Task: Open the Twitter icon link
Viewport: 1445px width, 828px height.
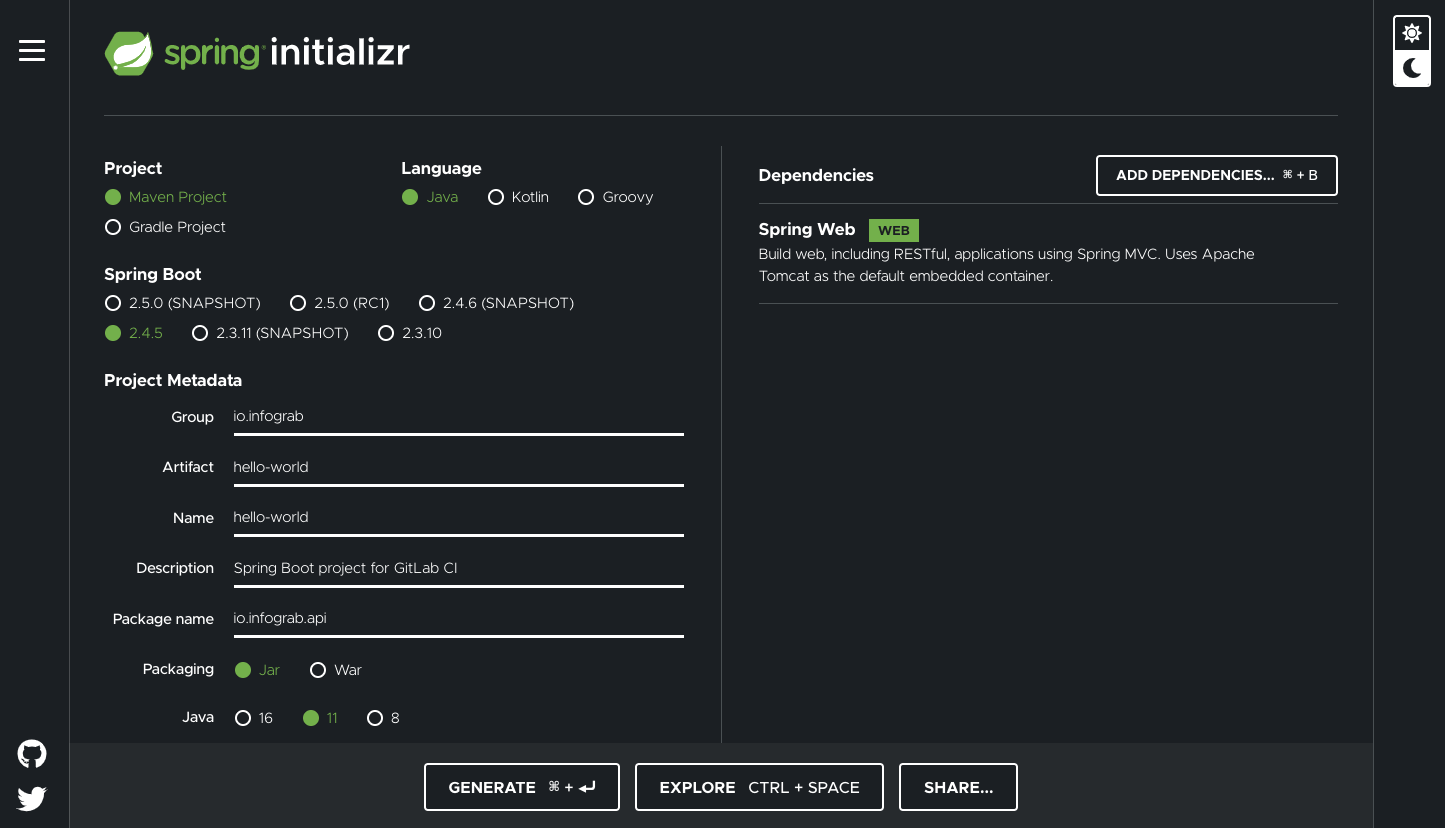Action: pos(32,798)
